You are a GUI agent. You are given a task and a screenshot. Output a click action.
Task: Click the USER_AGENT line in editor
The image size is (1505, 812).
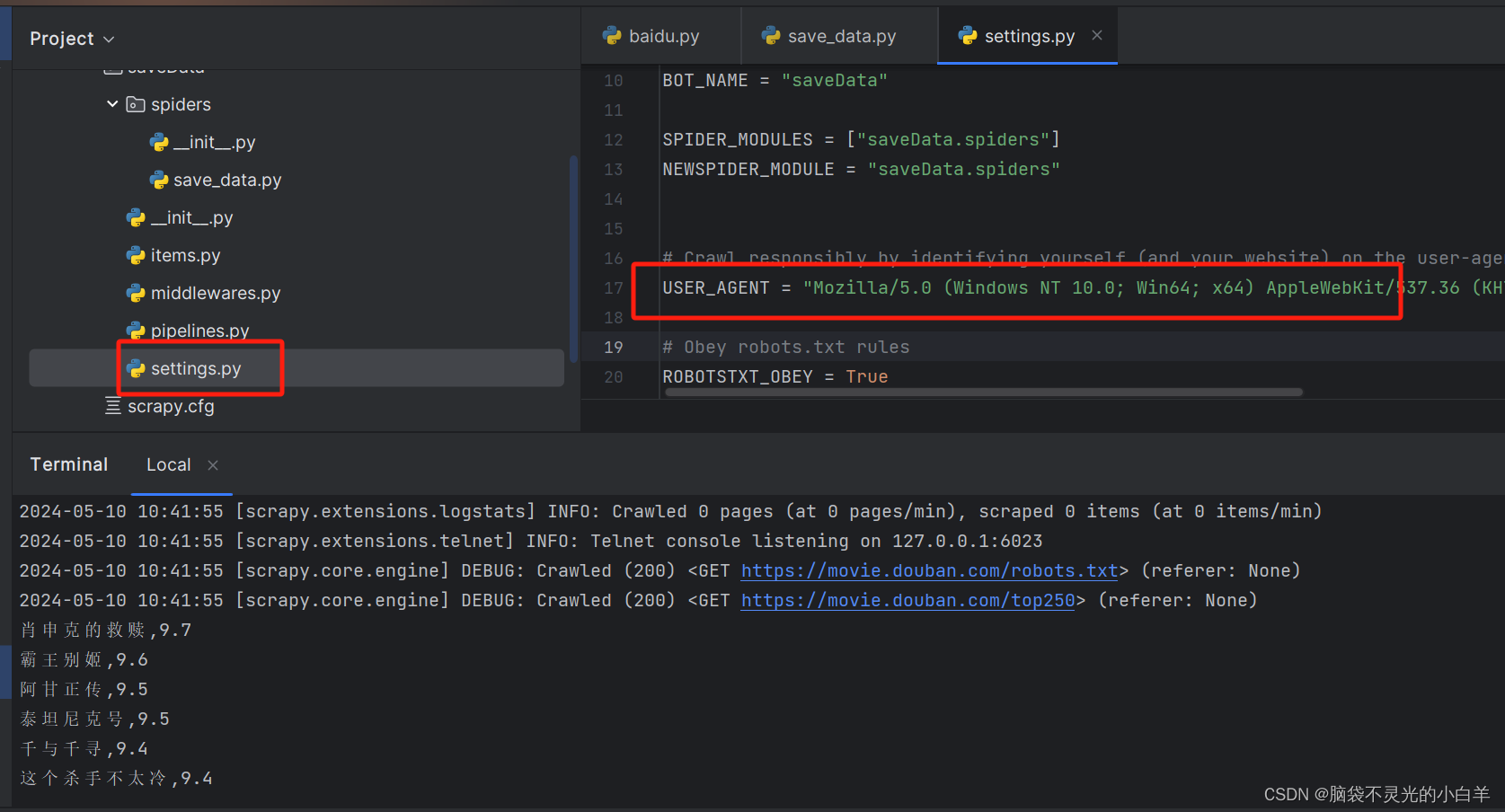[1083, 287]
